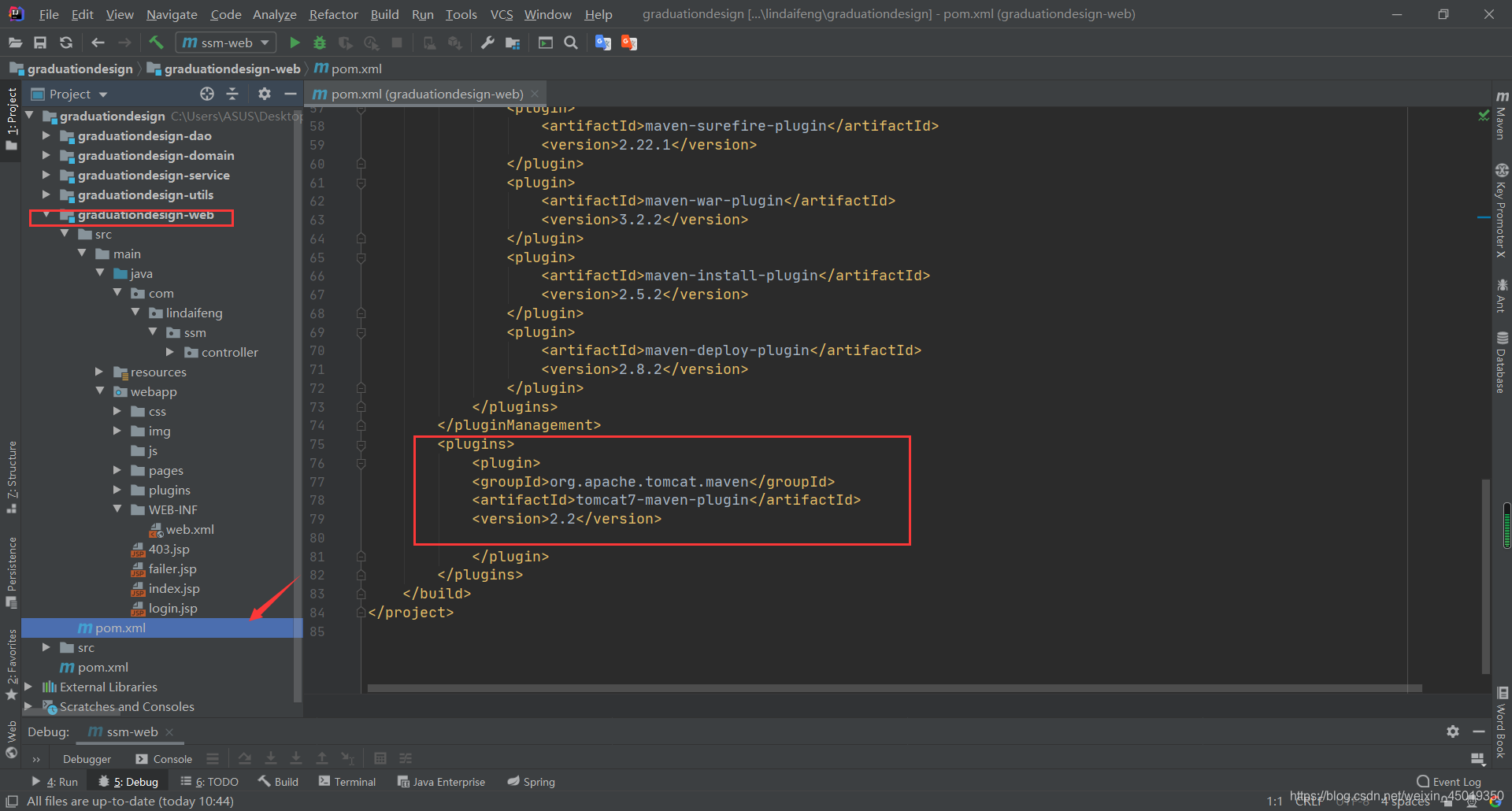The image size is (1512, 811).
Task: Open settings with the wrench icon
Action: [487, 43]
